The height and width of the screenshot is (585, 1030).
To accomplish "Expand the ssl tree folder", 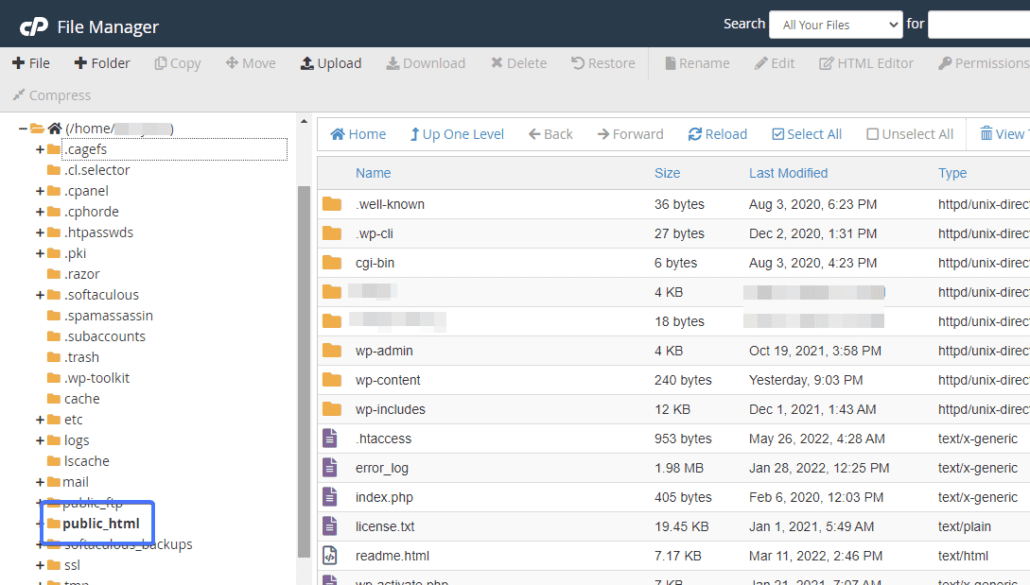I will point(40,565).
